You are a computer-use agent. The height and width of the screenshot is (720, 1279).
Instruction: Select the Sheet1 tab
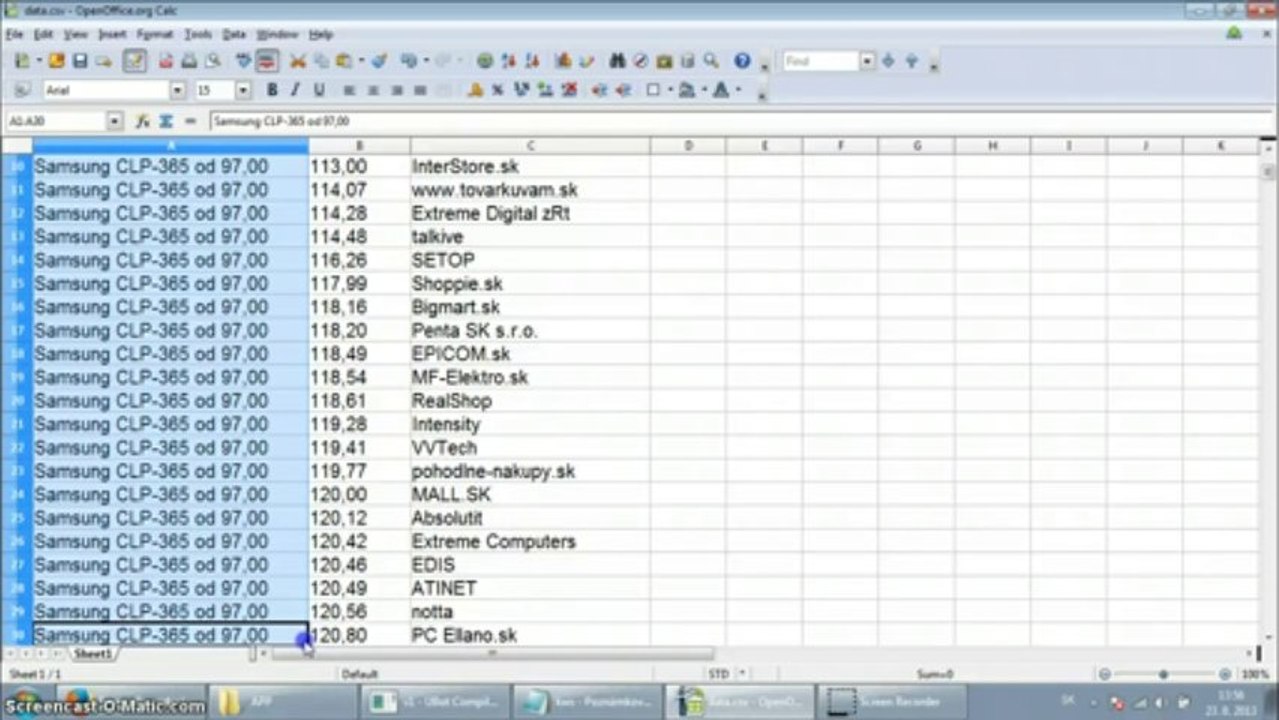(x=93, y=654)
